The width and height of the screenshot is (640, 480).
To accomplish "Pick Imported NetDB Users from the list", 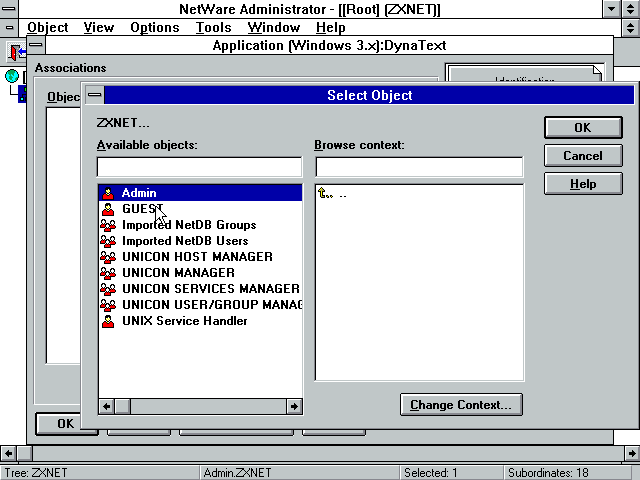I will (x=200, y=240).
